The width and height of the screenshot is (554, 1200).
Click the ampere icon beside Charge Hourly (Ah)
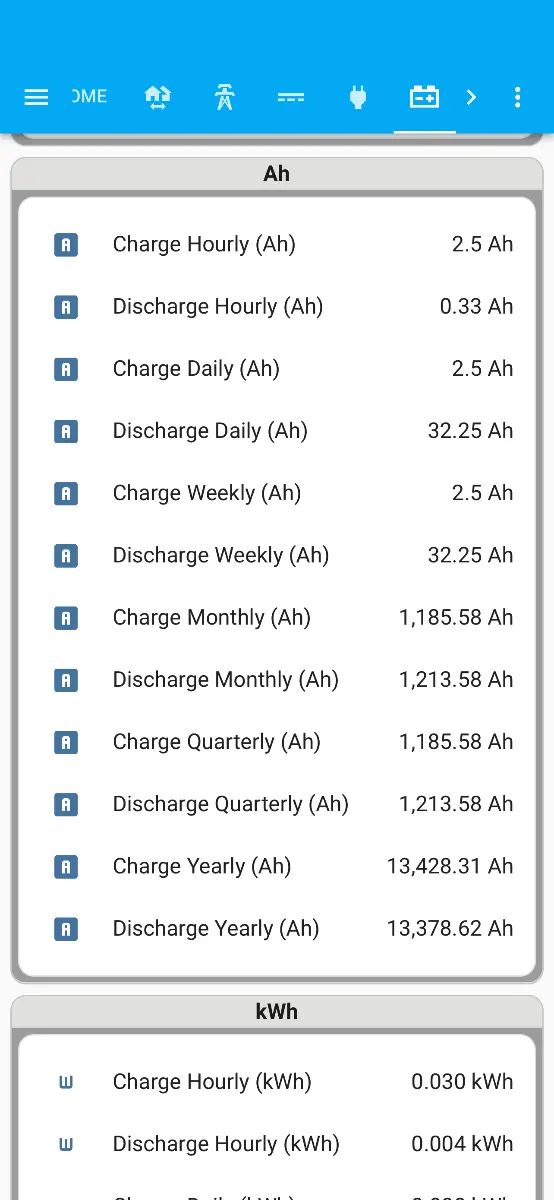(x=66, y=244)
